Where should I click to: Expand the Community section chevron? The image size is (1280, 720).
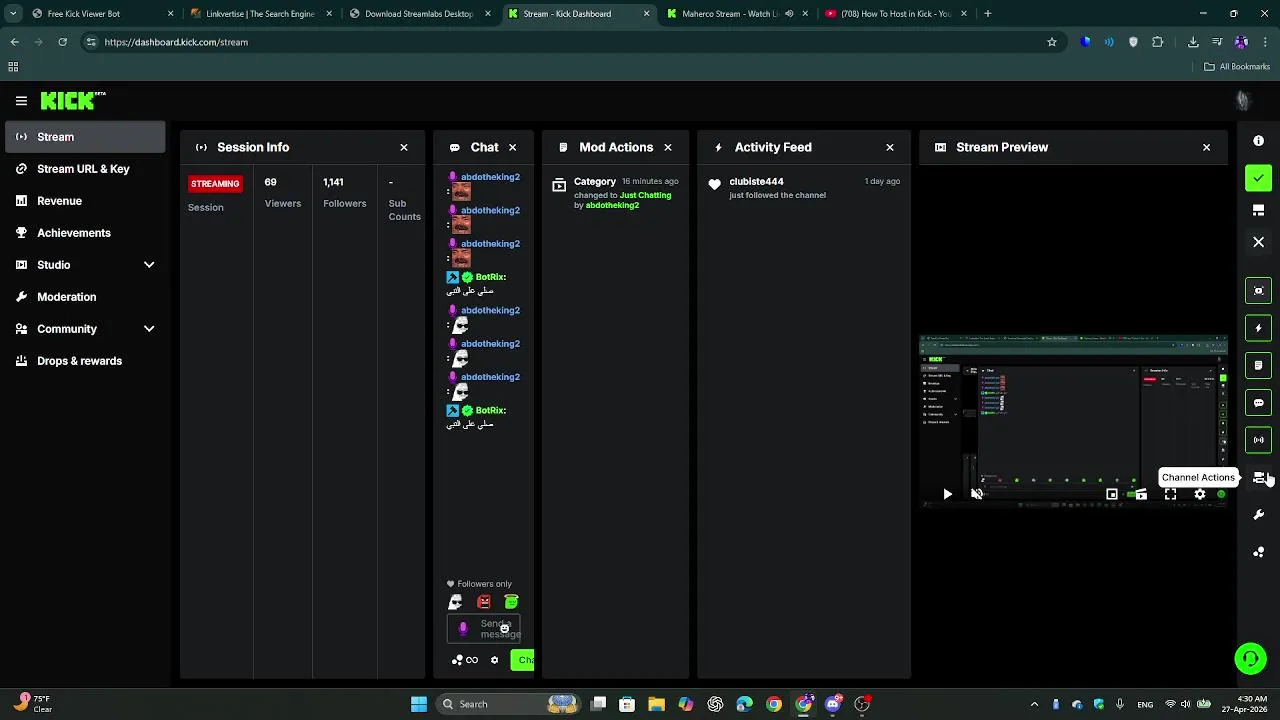pos(149,329)
